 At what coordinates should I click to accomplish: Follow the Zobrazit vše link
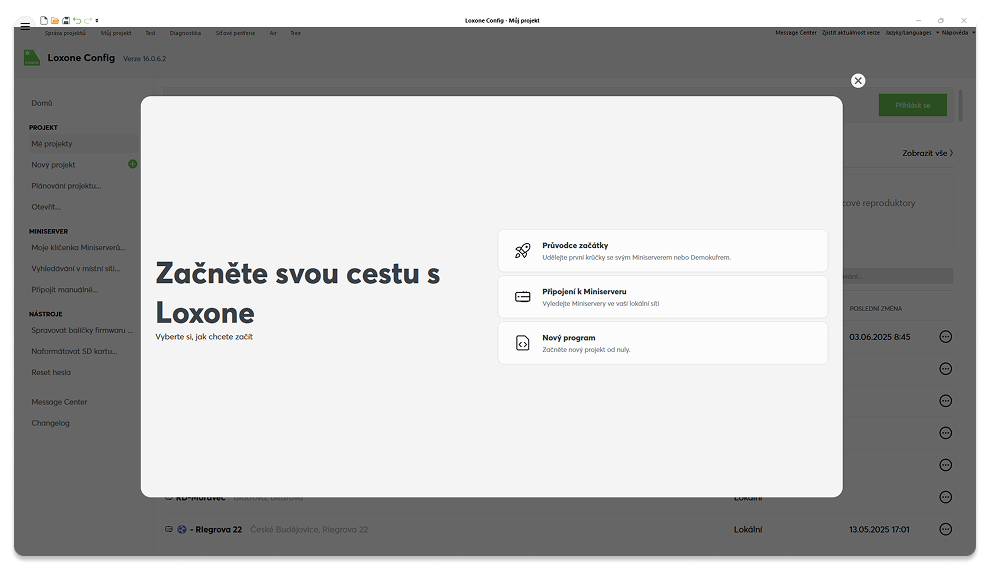(927, 153)
